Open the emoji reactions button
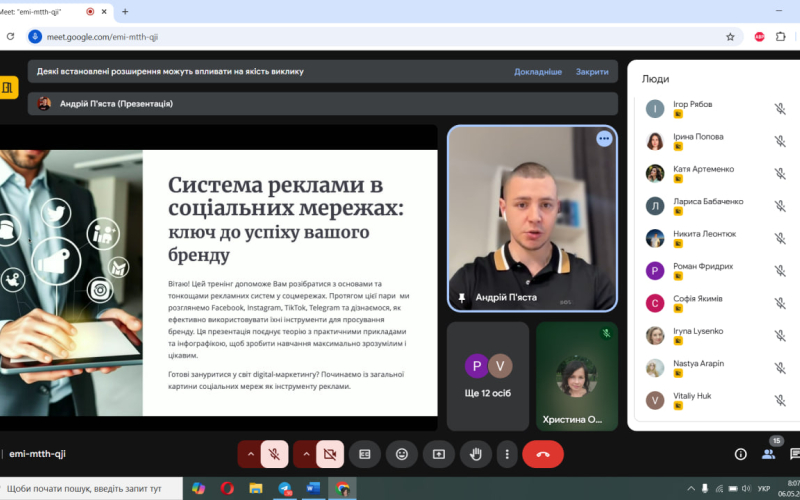This screenshot has height=500, width=800. [402, 454]
